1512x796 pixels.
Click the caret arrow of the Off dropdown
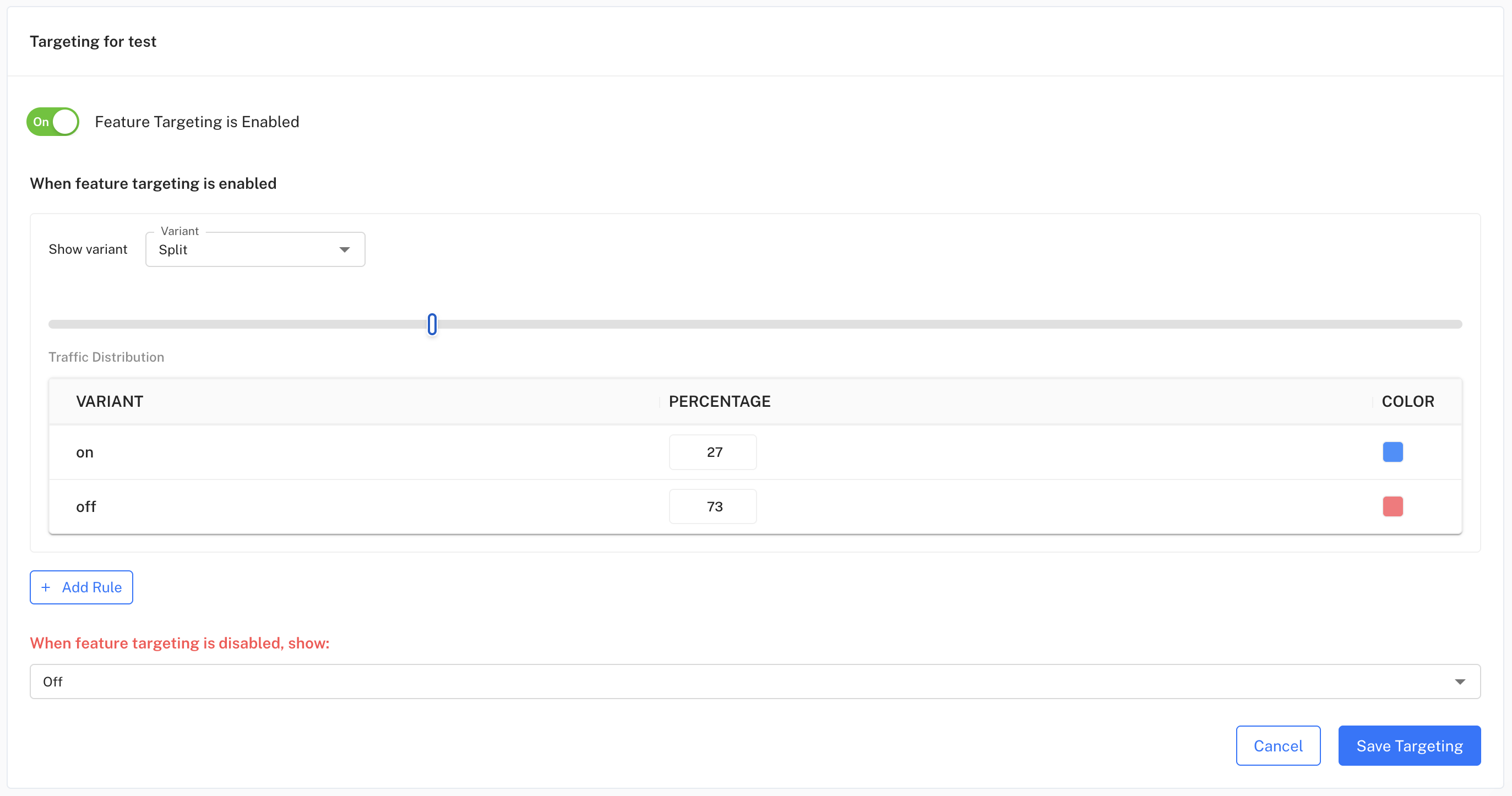tap(1460, 681)
